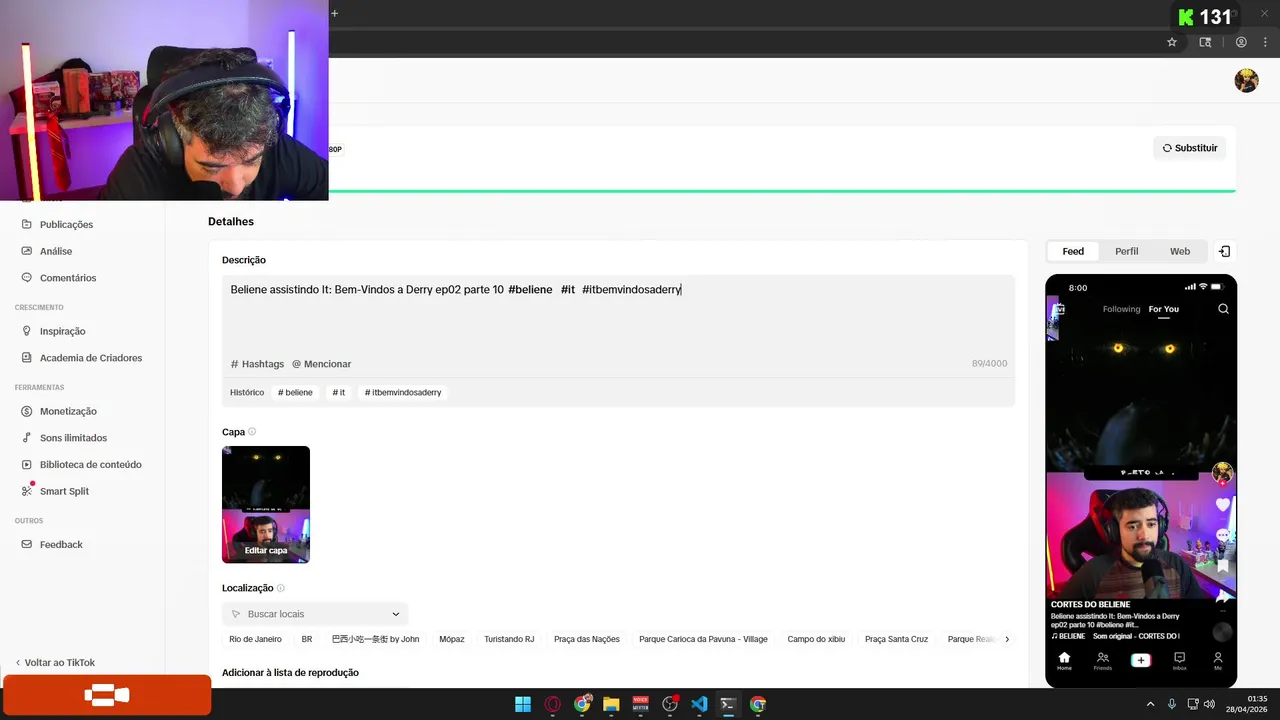Select the Praça Santa Cruz location chip
The width and height of the screenshot is (1280, 720).
pos(896,639)
